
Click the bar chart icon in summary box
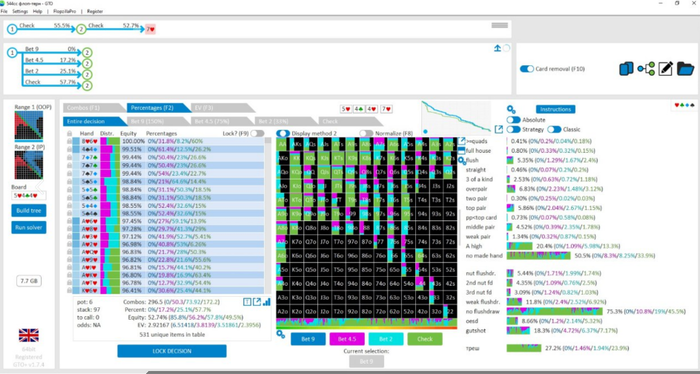coord(267,302)
